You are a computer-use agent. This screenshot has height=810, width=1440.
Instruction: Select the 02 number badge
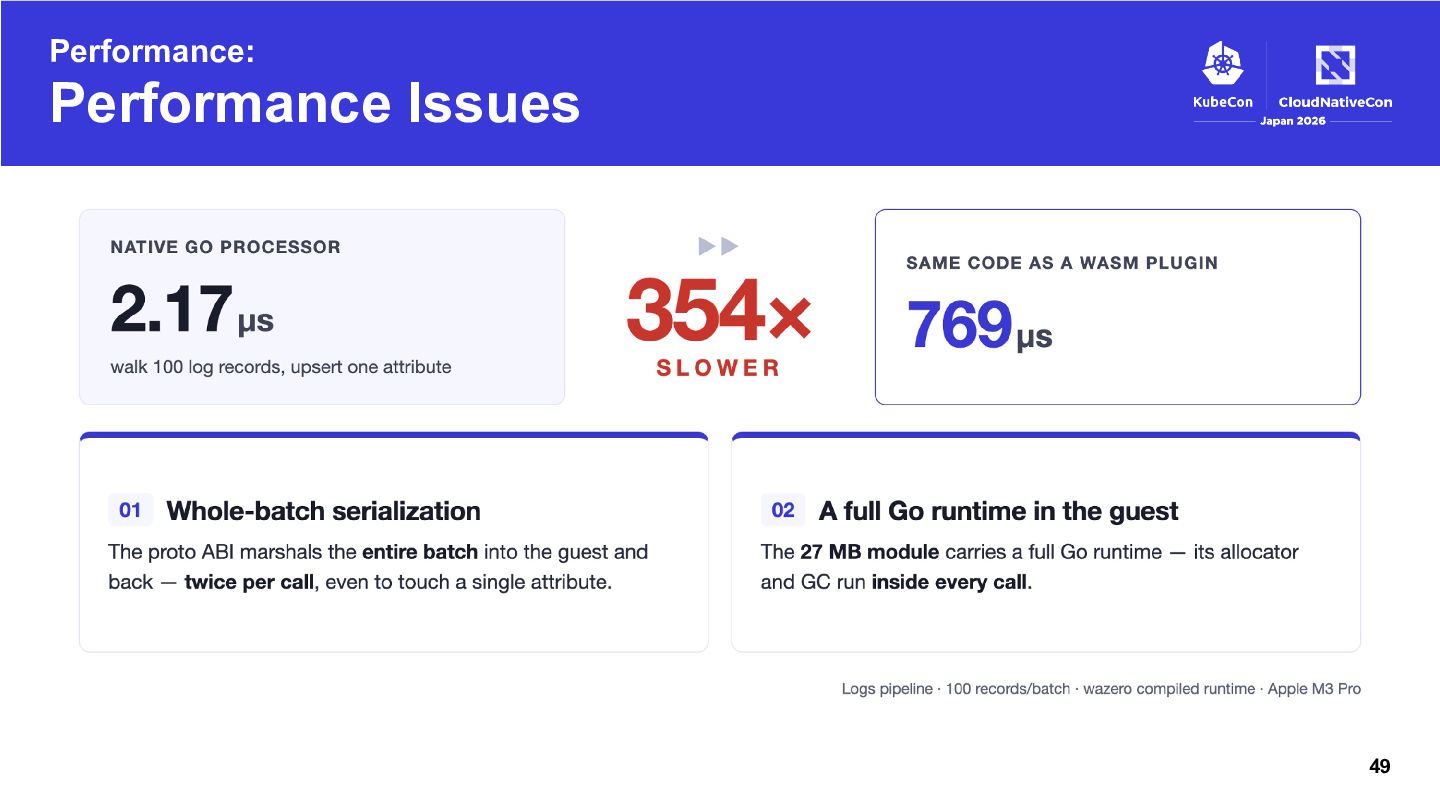point(783,510)
